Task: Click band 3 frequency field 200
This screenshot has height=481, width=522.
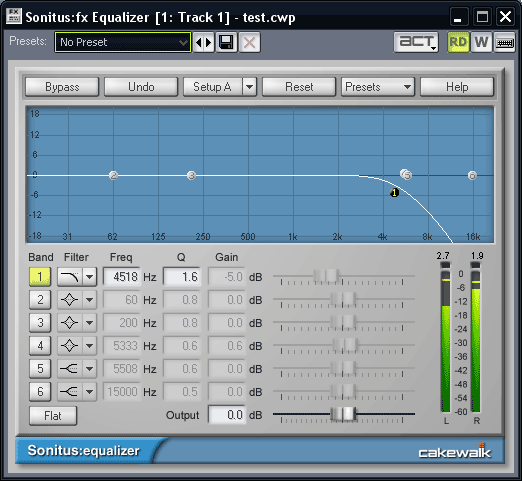Action: 122,323
